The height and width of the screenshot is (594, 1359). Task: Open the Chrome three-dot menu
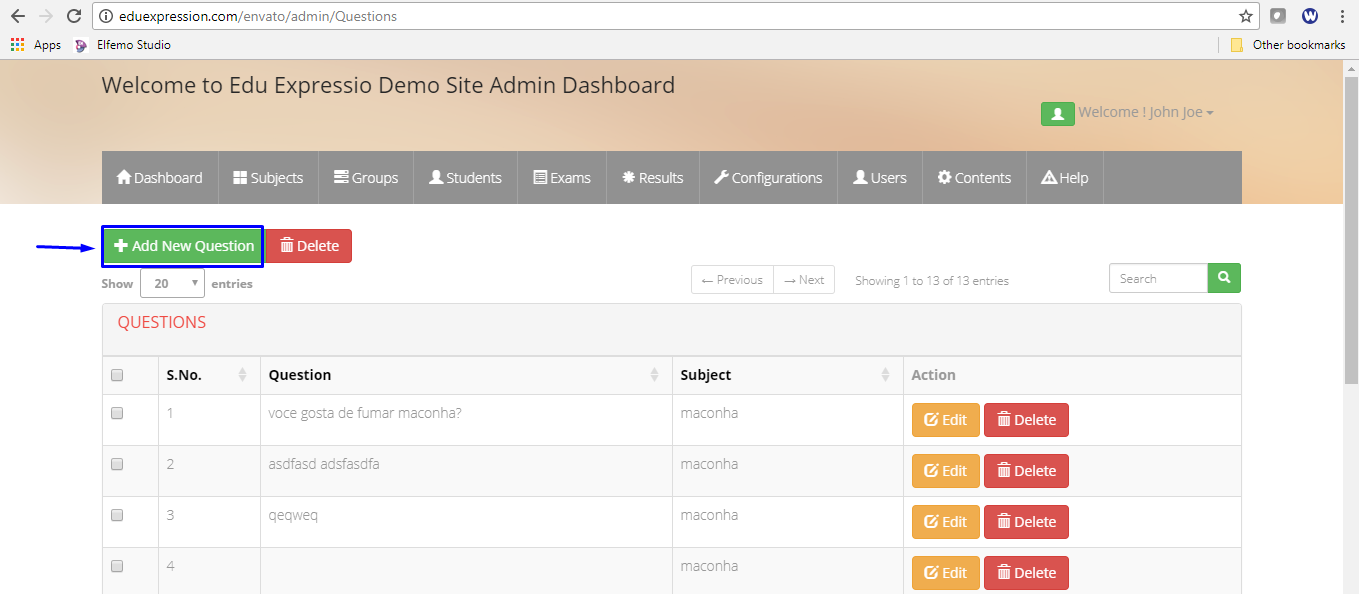(x=1342, y=16)
